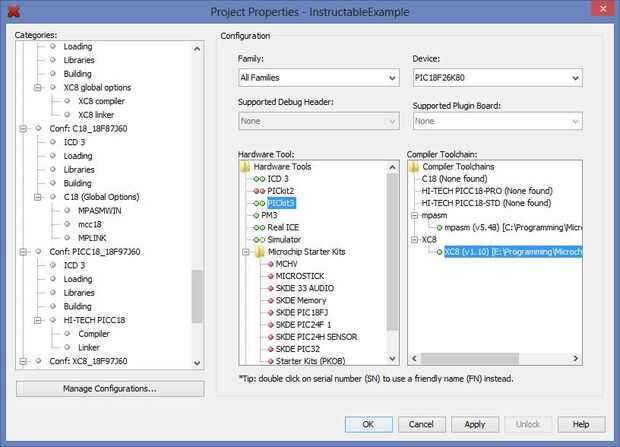Apply the project settings
The width and height of the screenshot is (620, 447).
click(475, 424)
